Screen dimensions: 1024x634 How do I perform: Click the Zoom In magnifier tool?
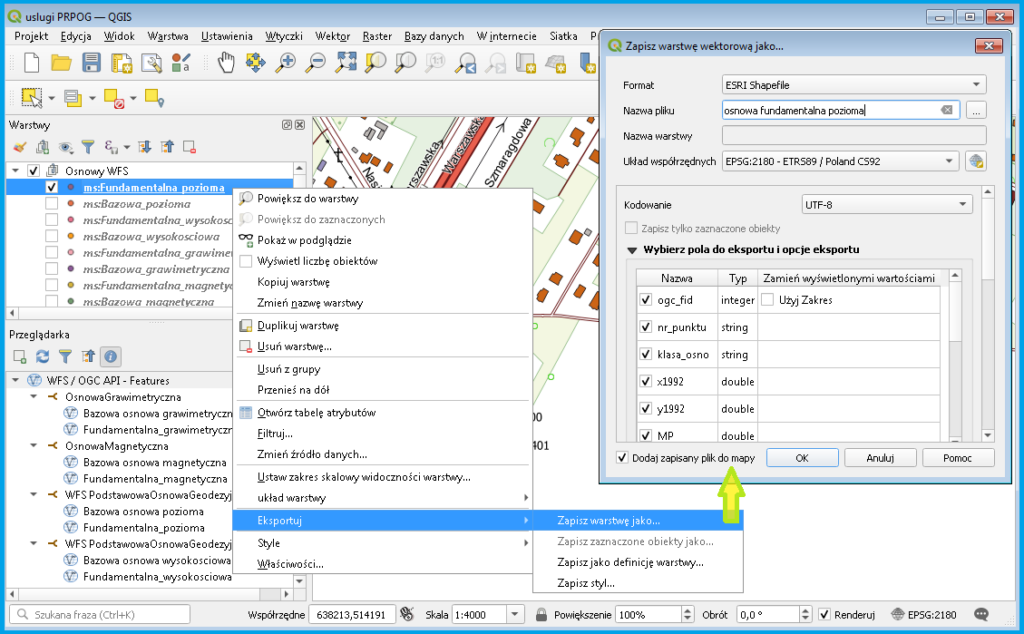286,62
